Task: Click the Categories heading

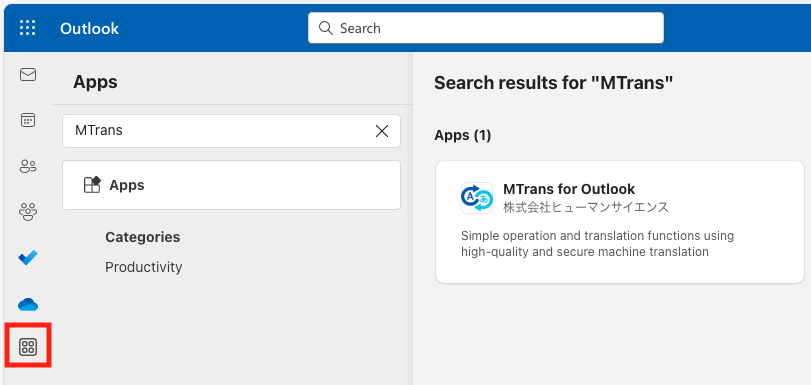Action: [x=143, y=237]
